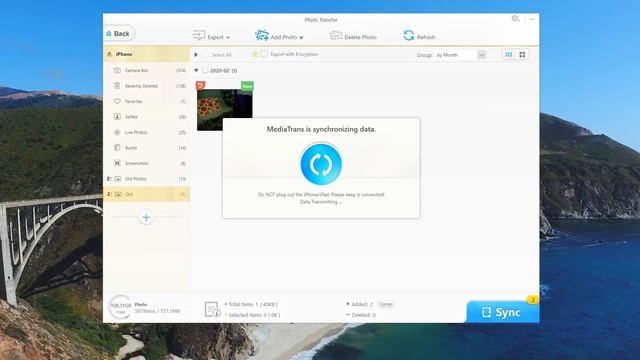Click the Favorites heart icon
Image resolution: width=640 pixels, height=360 pixels.
pos(117,101)
